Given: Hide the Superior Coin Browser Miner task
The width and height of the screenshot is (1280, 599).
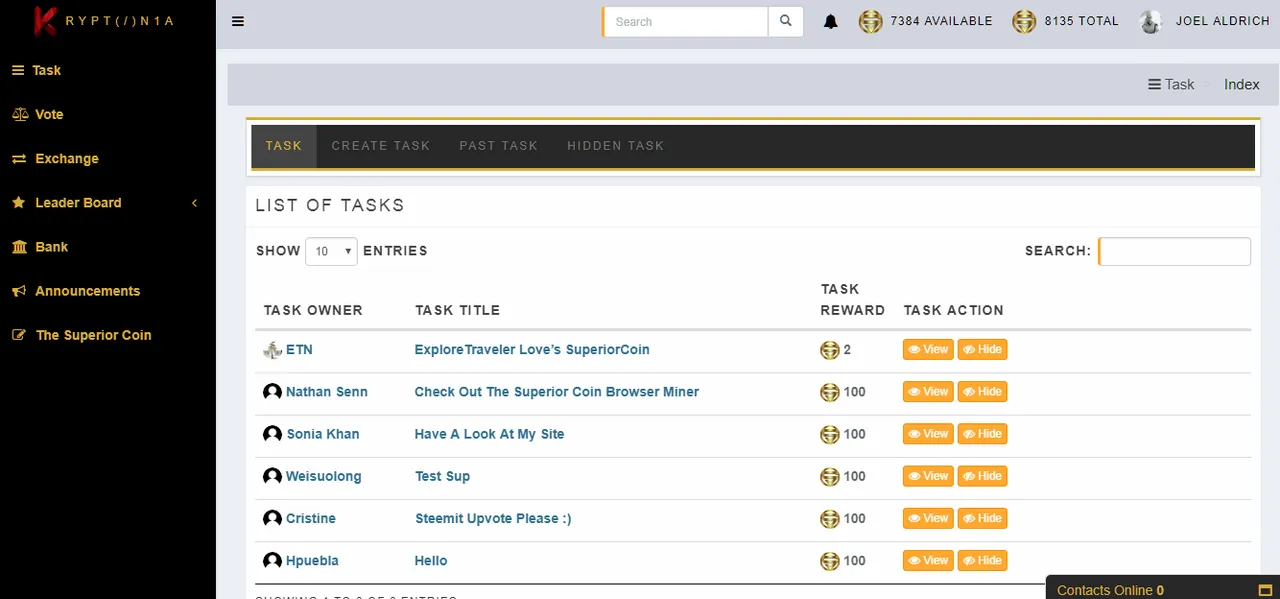Looking at the screenshot, I should pos(982,391).
